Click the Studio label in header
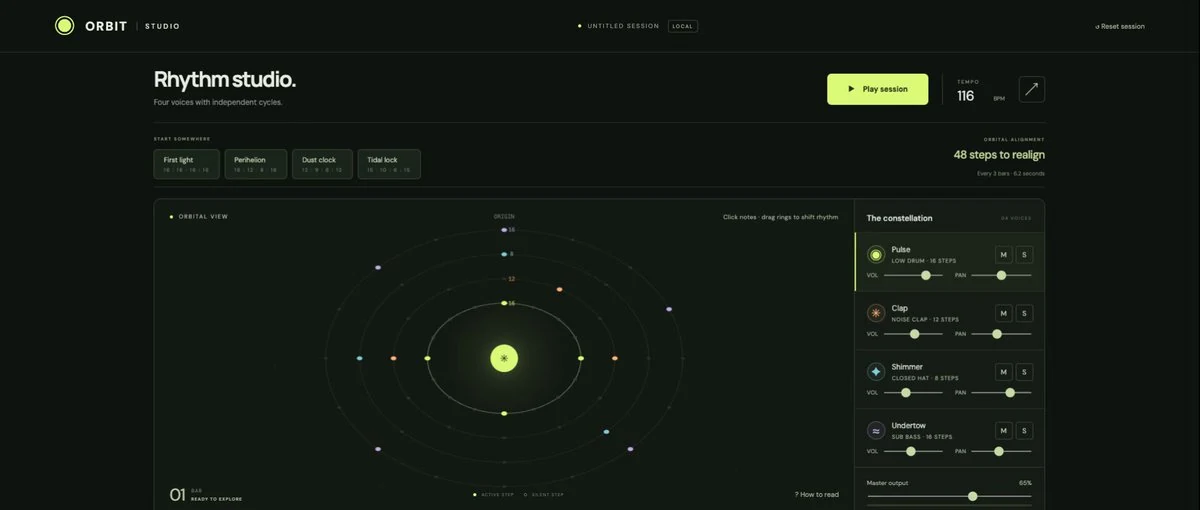 pos(163,26)
